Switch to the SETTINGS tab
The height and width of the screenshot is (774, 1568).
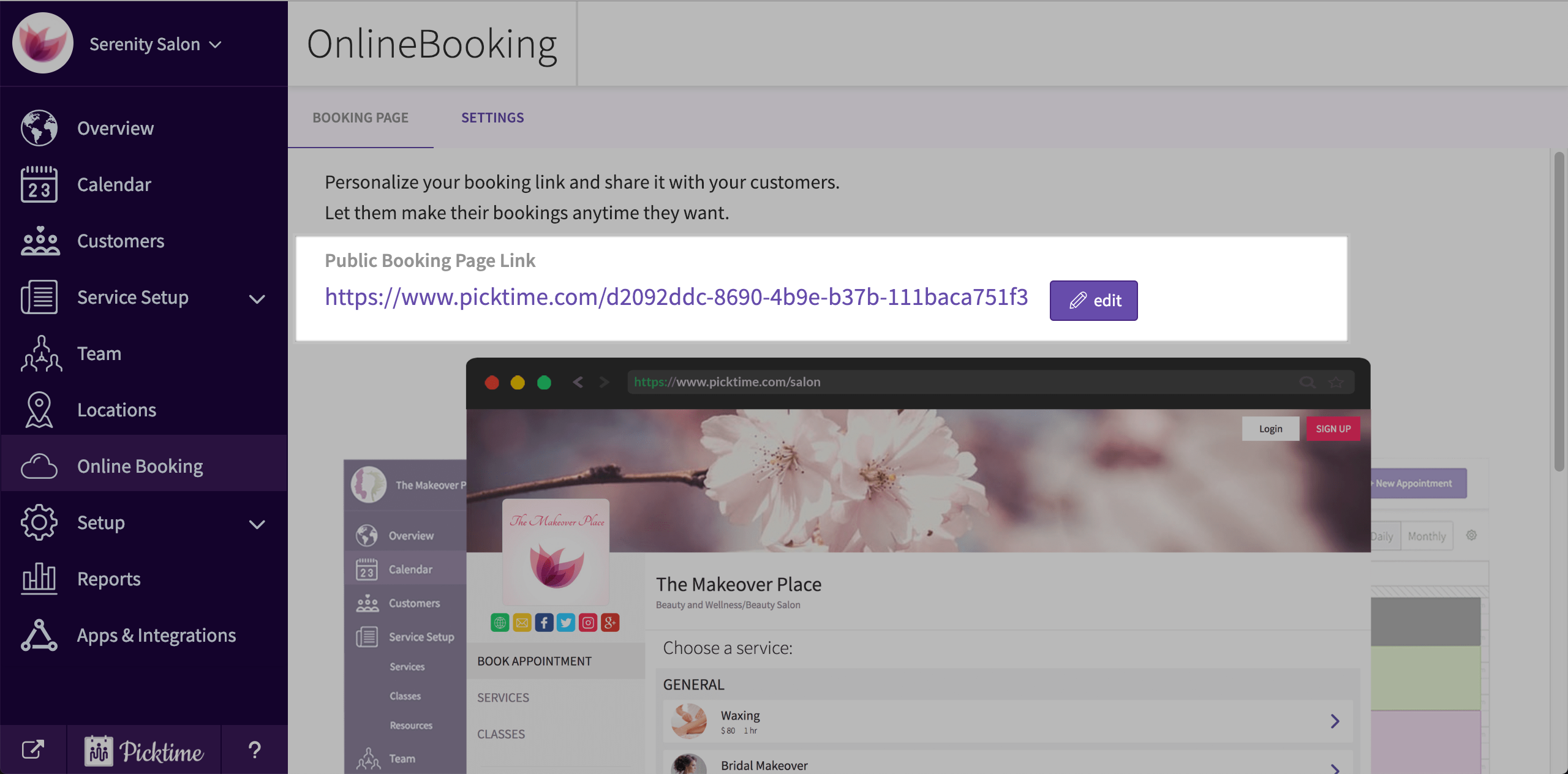(492, 118)
